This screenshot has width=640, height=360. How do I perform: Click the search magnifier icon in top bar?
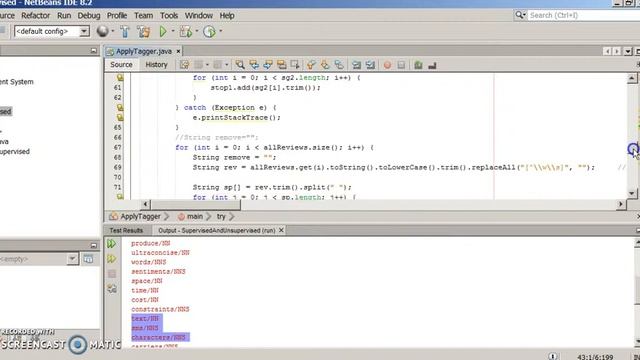[x=519, y=15]
